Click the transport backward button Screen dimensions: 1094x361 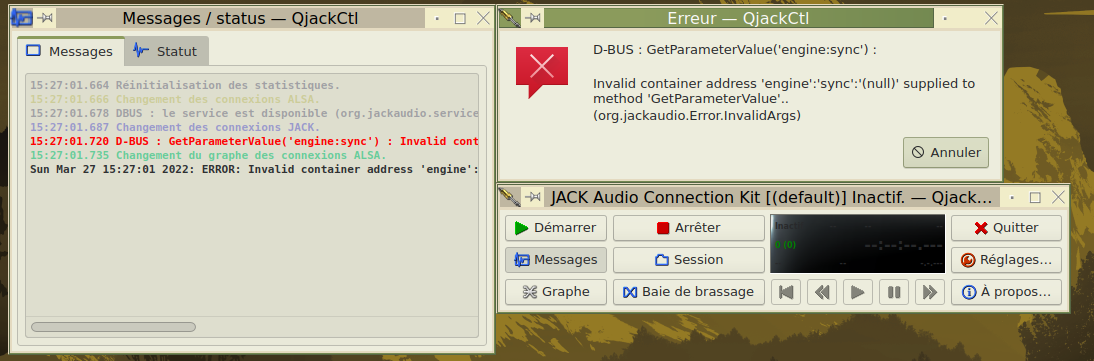tap(822, 292)
